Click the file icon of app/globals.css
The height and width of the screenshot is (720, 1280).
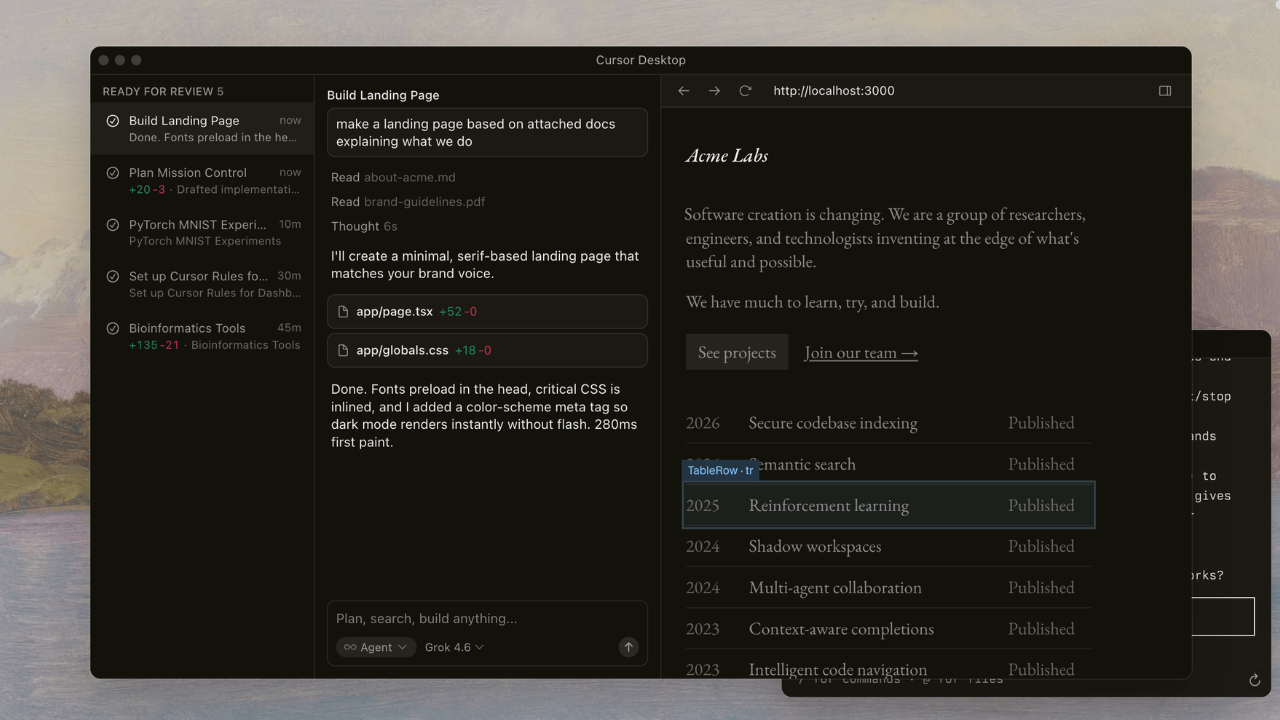click(x=343, y=351)
